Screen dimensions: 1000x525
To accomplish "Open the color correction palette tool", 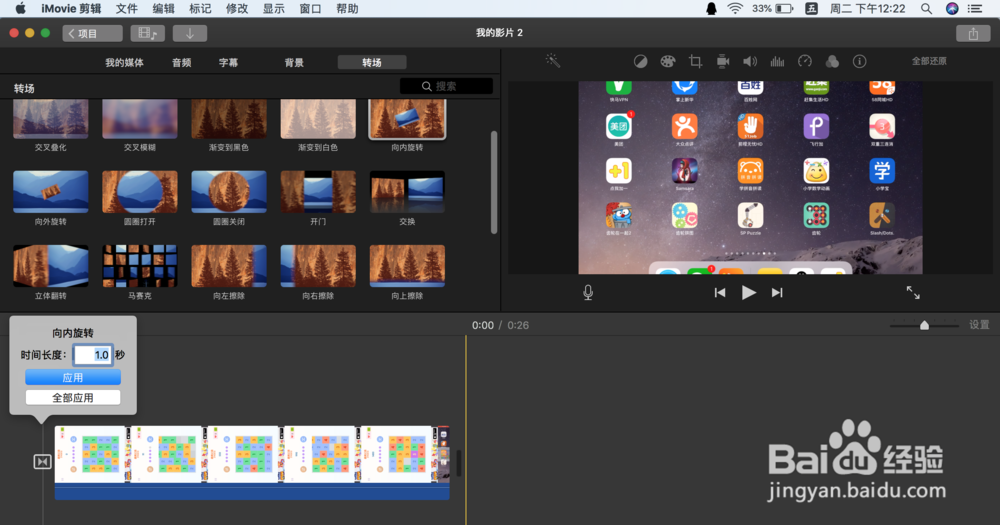I will click(667, 61).
